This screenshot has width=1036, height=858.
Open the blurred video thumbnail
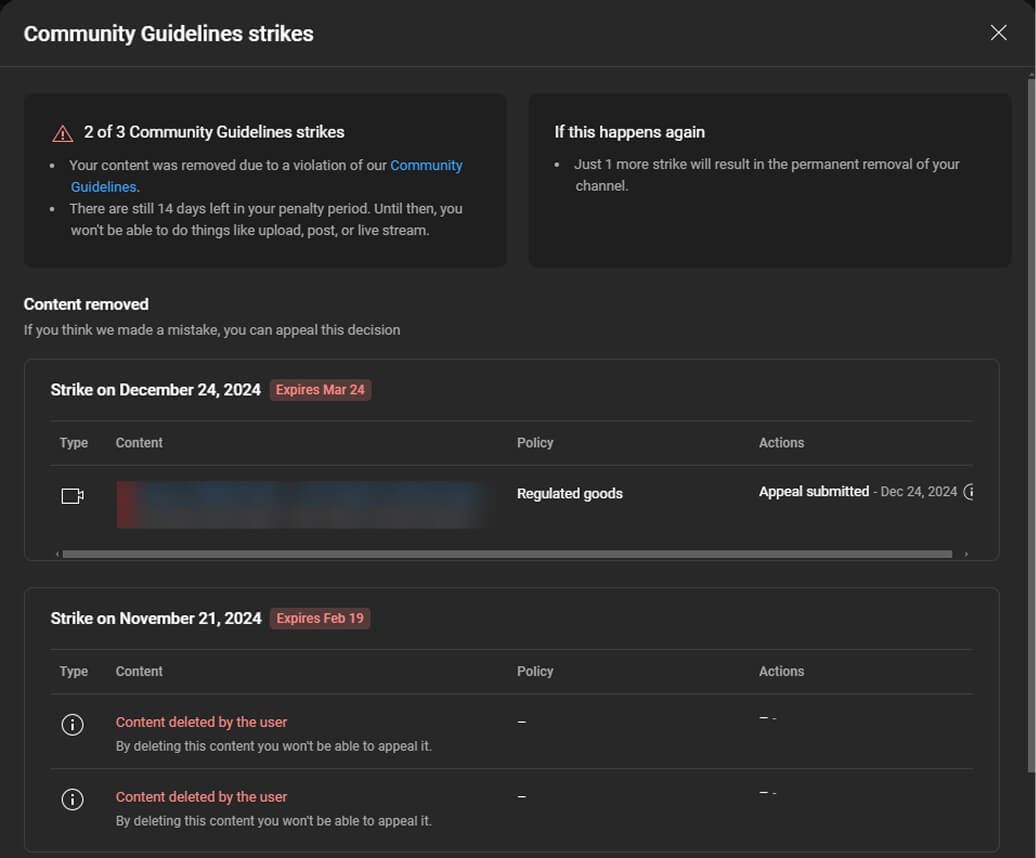coord(303,505)
